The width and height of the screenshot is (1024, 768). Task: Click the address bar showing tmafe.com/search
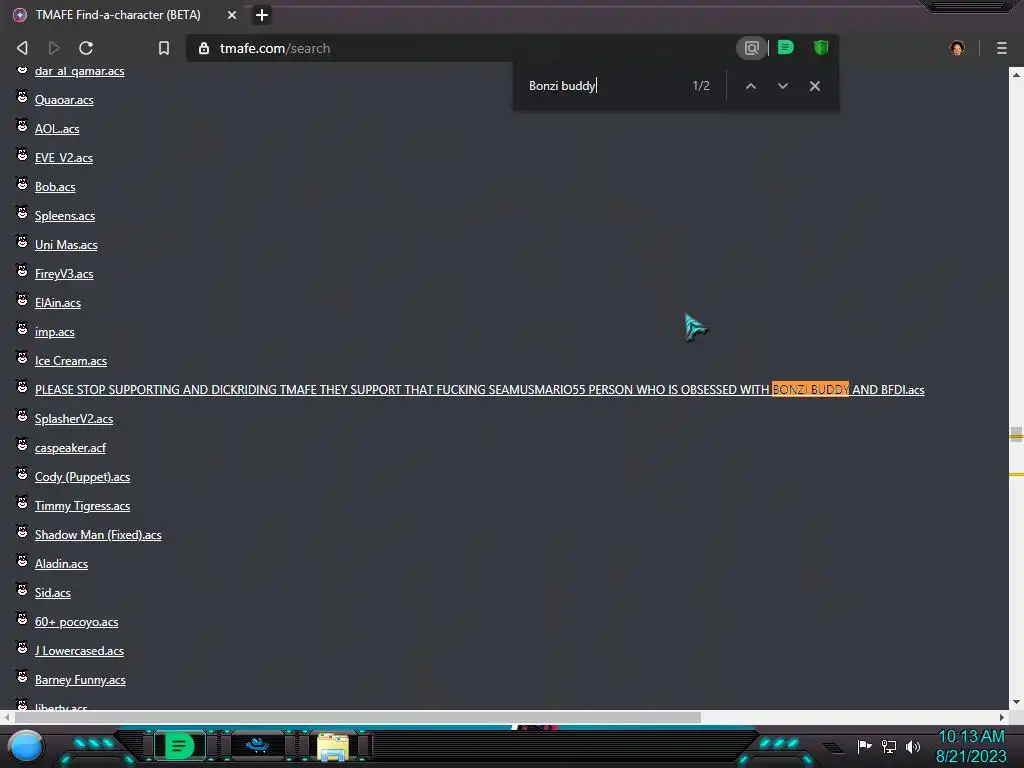[x=457, y=48]
